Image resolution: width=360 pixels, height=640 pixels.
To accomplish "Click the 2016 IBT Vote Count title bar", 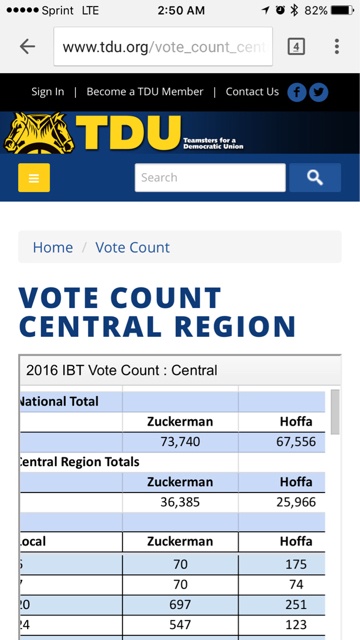I will pos(180,370).
